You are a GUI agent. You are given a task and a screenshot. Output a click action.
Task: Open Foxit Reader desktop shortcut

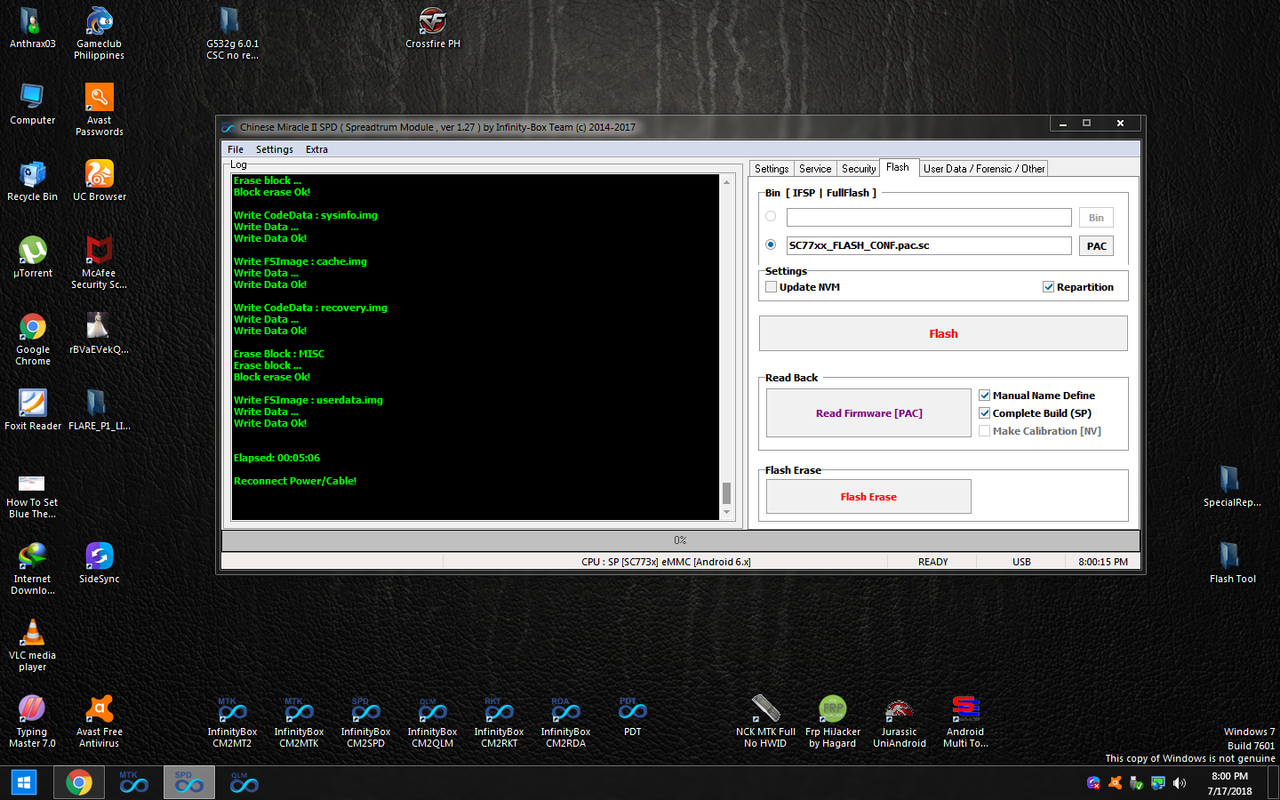(x=32, y=410)
